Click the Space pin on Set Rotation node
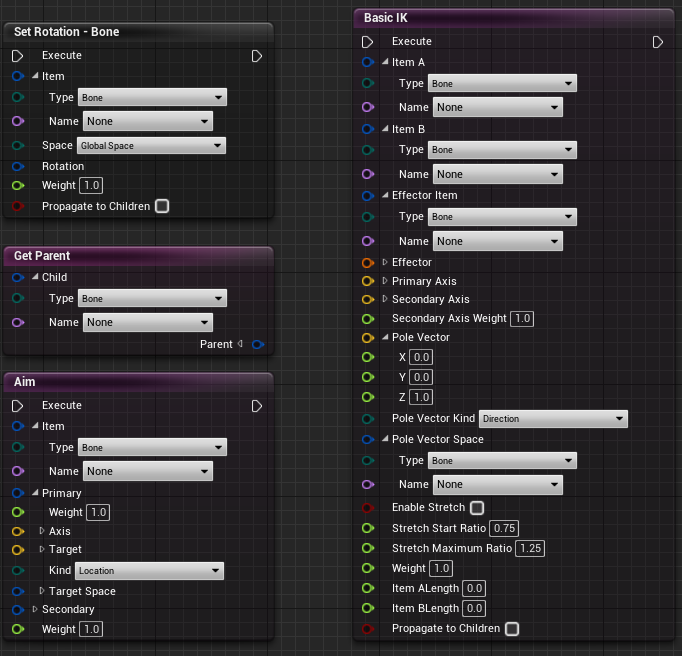 [17, 145]
